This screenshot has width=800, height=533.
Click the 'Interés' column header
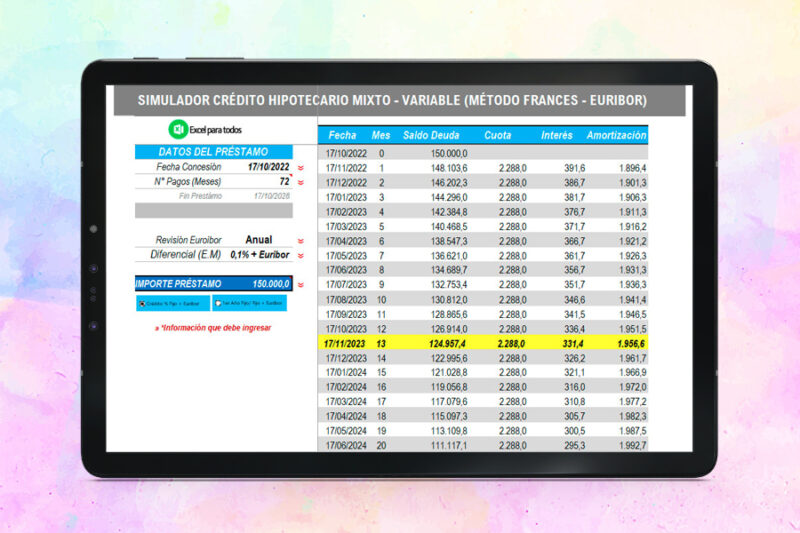tap(557, 135)
